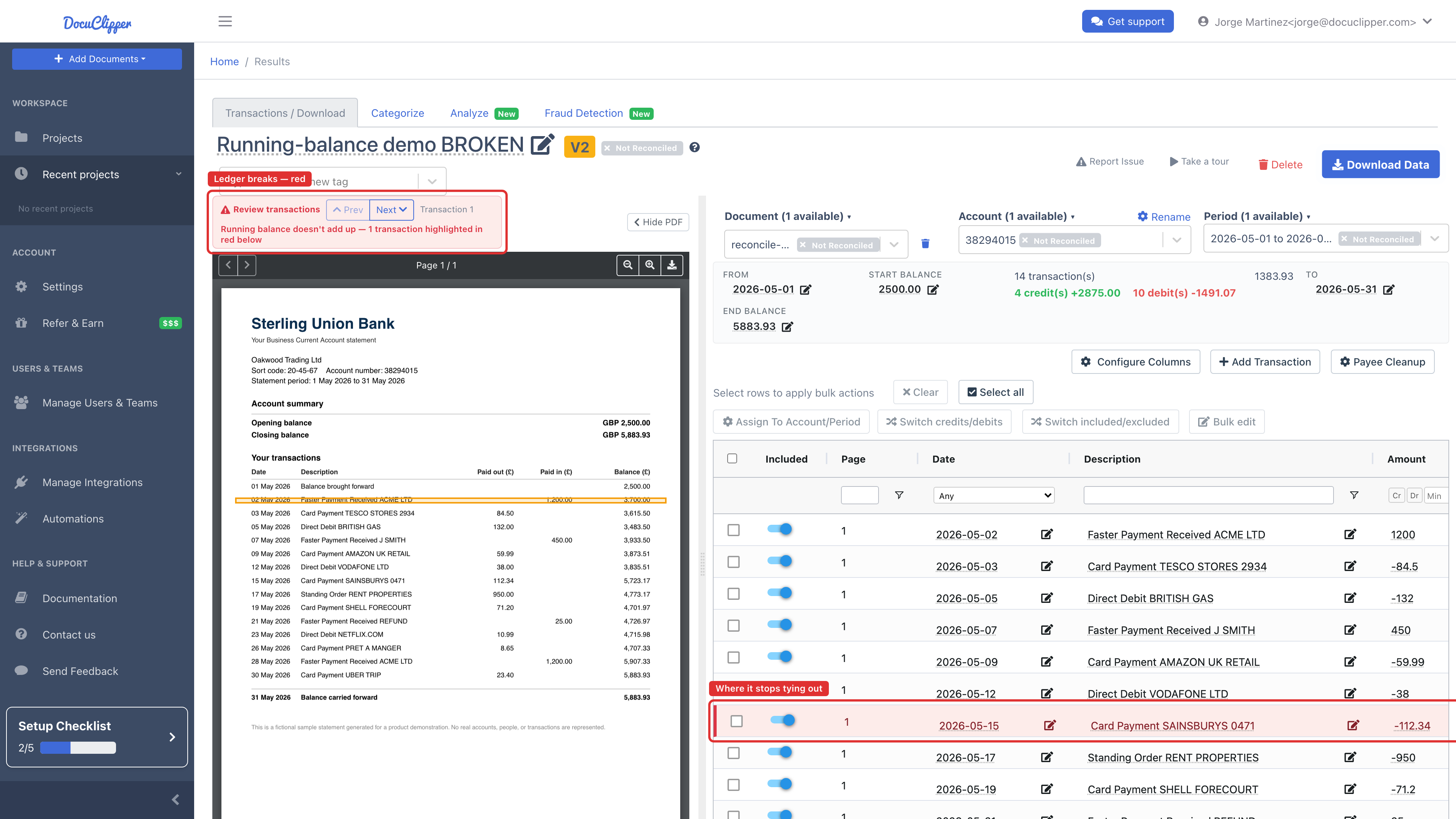Toggle included switch for SAINSBURYS row

click(x=782, y=720)
